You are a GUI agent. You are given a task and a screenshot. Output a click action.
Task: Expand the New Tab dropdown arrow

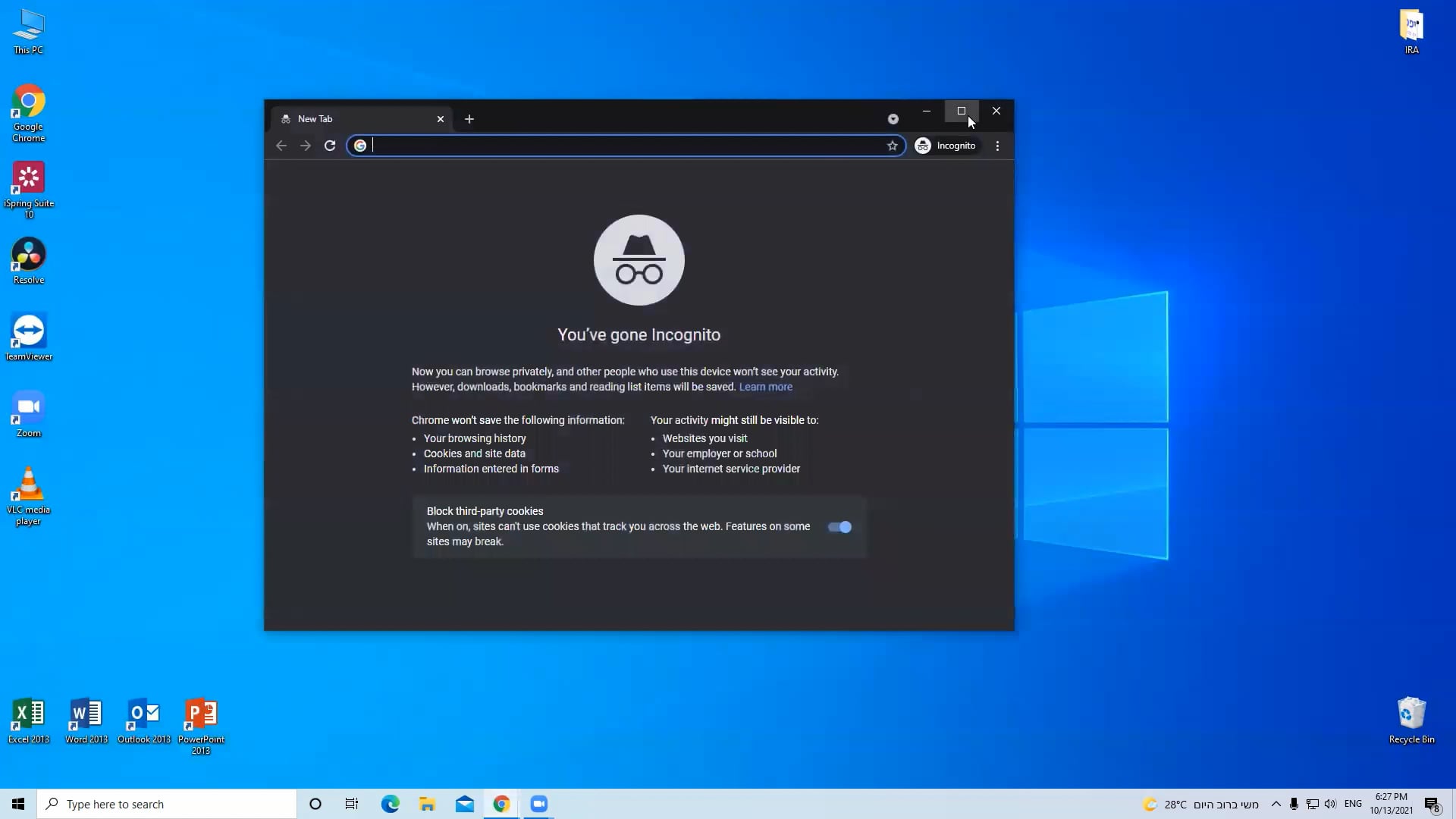894,118
